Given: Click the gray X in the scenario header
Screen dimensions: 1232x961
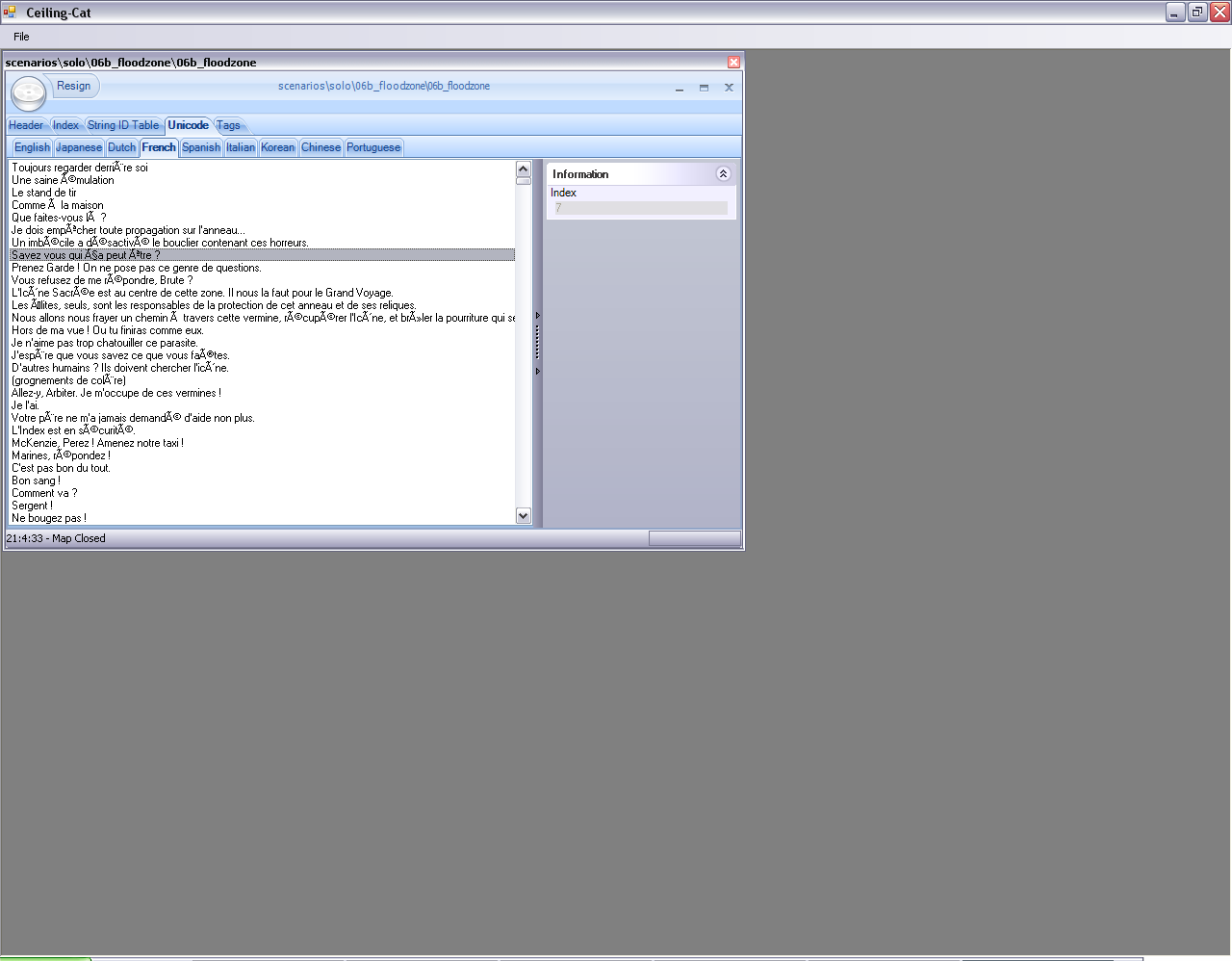Looking at the screenshot, I should point(729,88).
